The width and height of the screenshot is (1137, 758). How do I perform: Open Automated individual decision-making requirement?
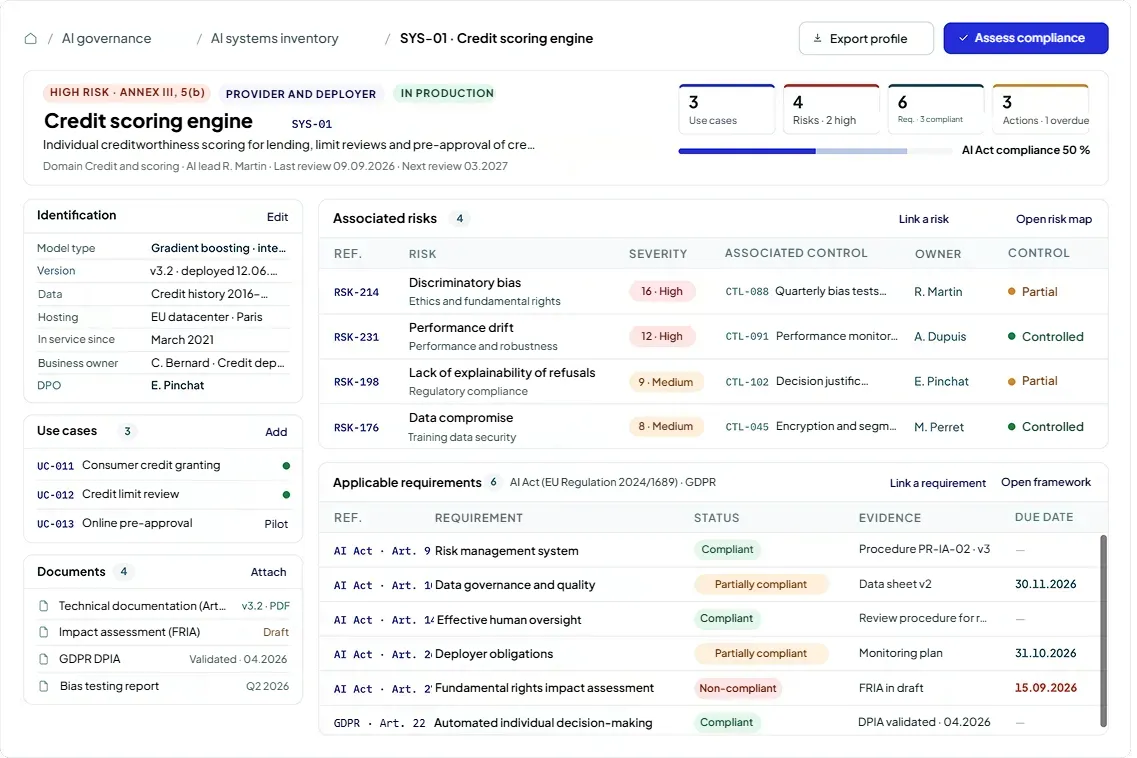(x=711, y=722)
